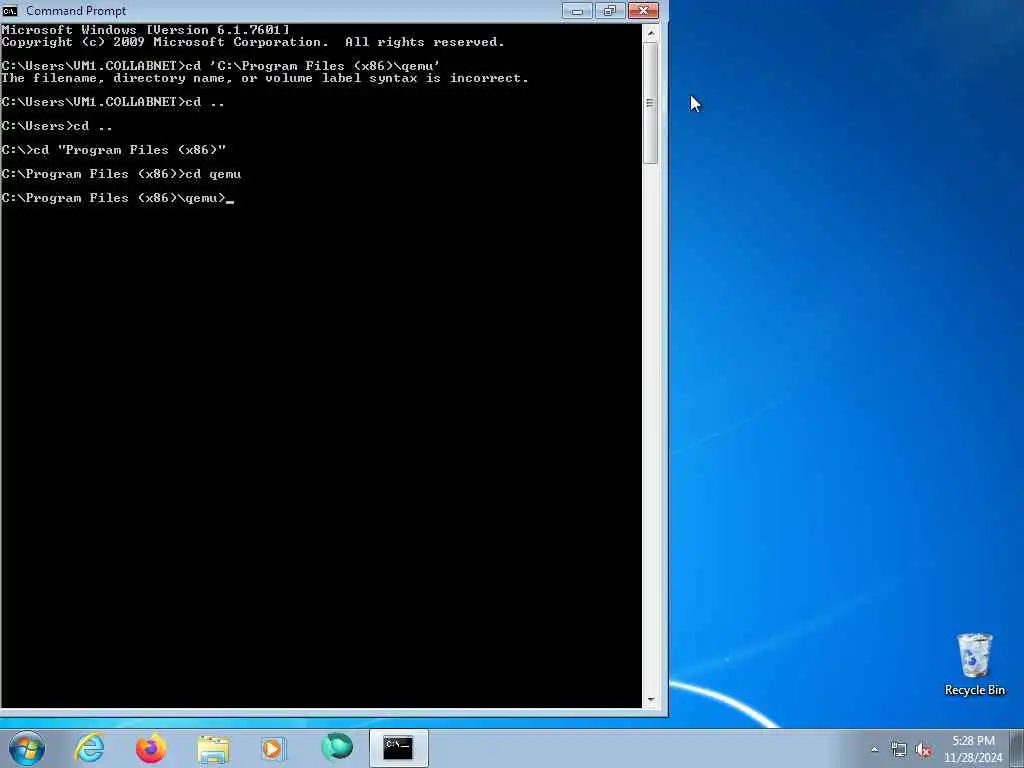Image resolution: width=1024 pixels, height=768 pixels.
Task: Open the Recycle Bin desktop icon
Action: pos(974,665)
